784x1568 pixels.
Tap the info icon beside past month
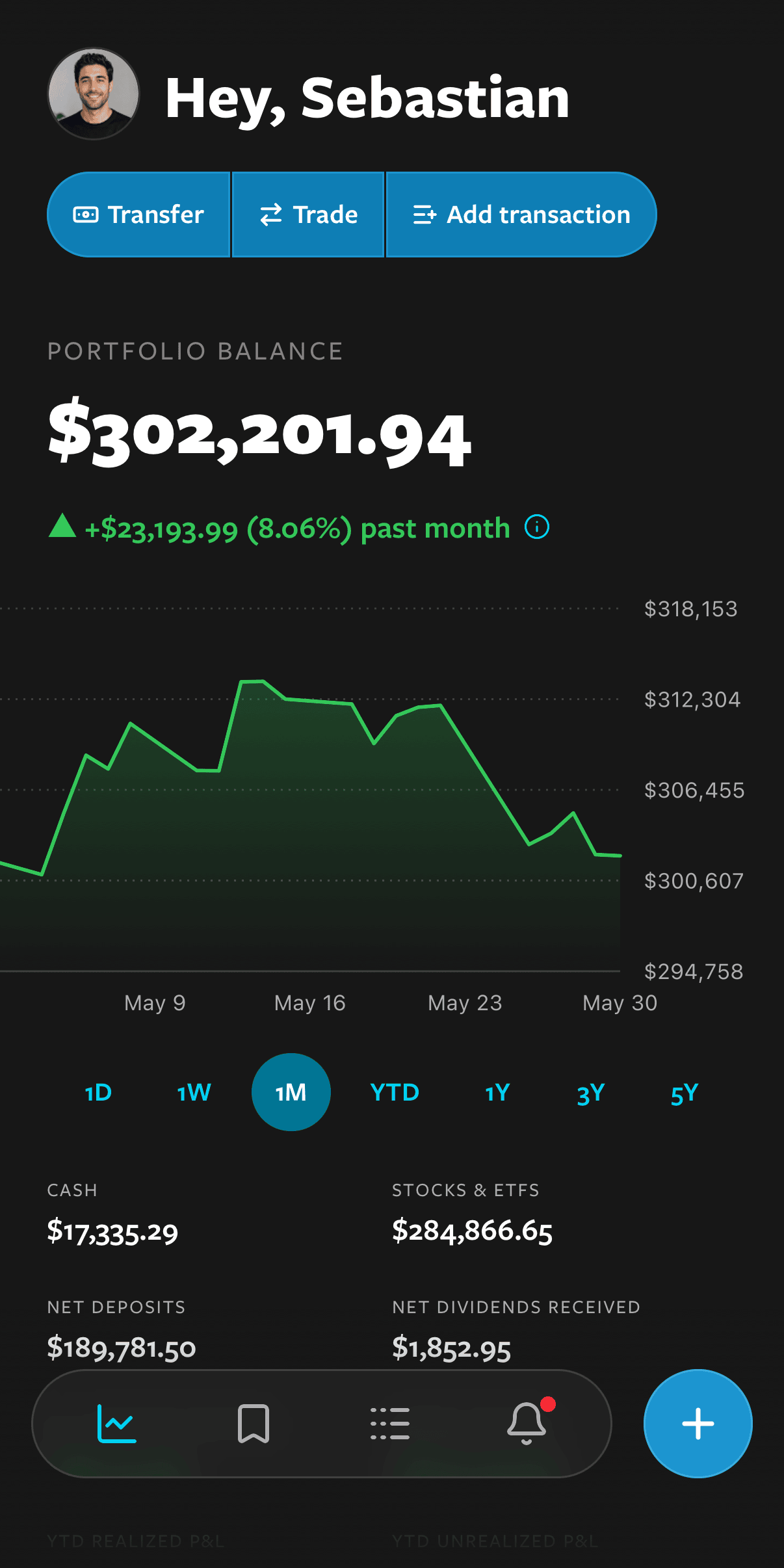[x=537, y=527]
